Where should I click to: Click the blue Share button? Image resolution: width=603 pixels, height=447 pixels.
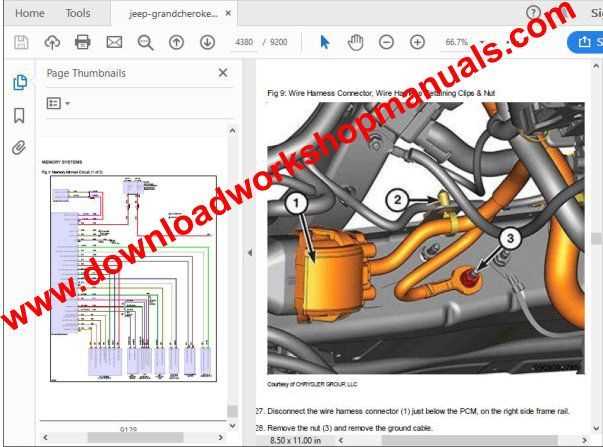(585, 42)
